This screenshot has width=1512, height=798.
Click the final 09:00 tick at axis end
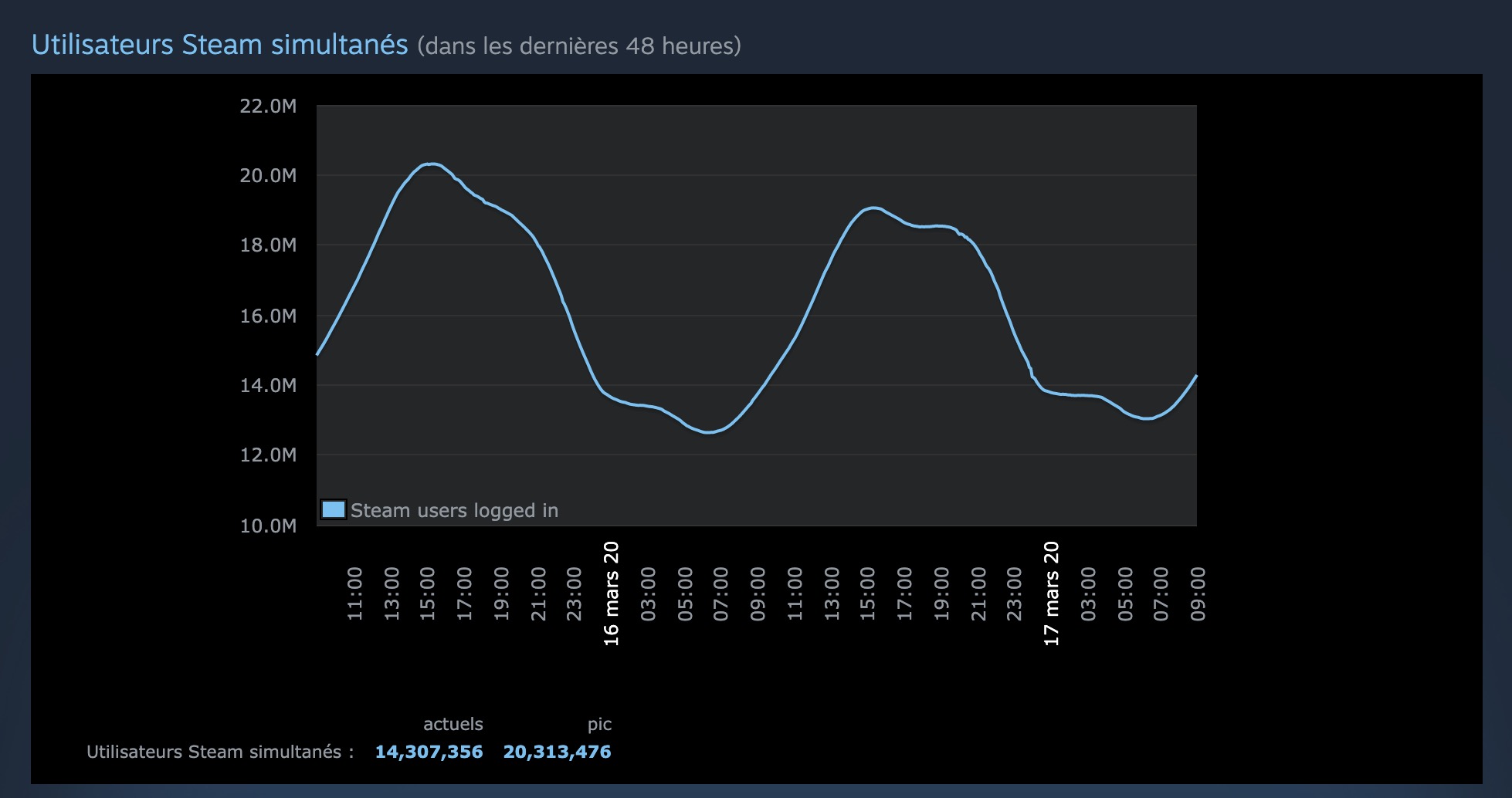coord(1198,593)
